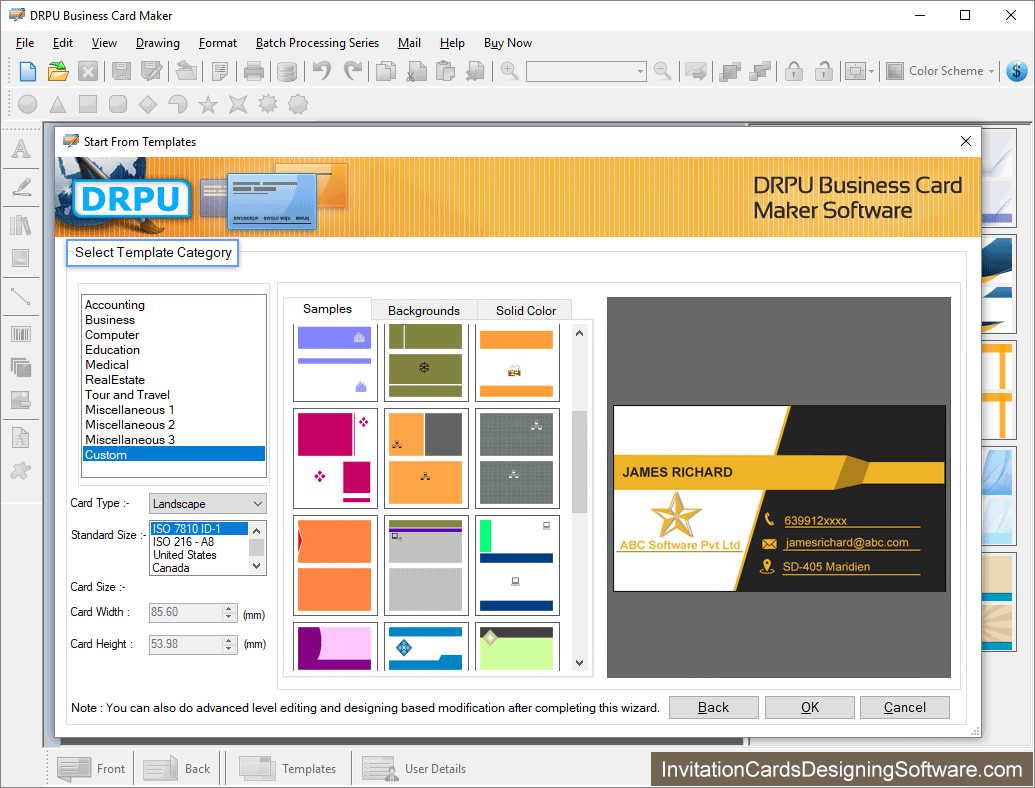Screen dimensions: 1035x788
Task: Click the Open folder toolbar icon
Action: [x=58, y=71]
